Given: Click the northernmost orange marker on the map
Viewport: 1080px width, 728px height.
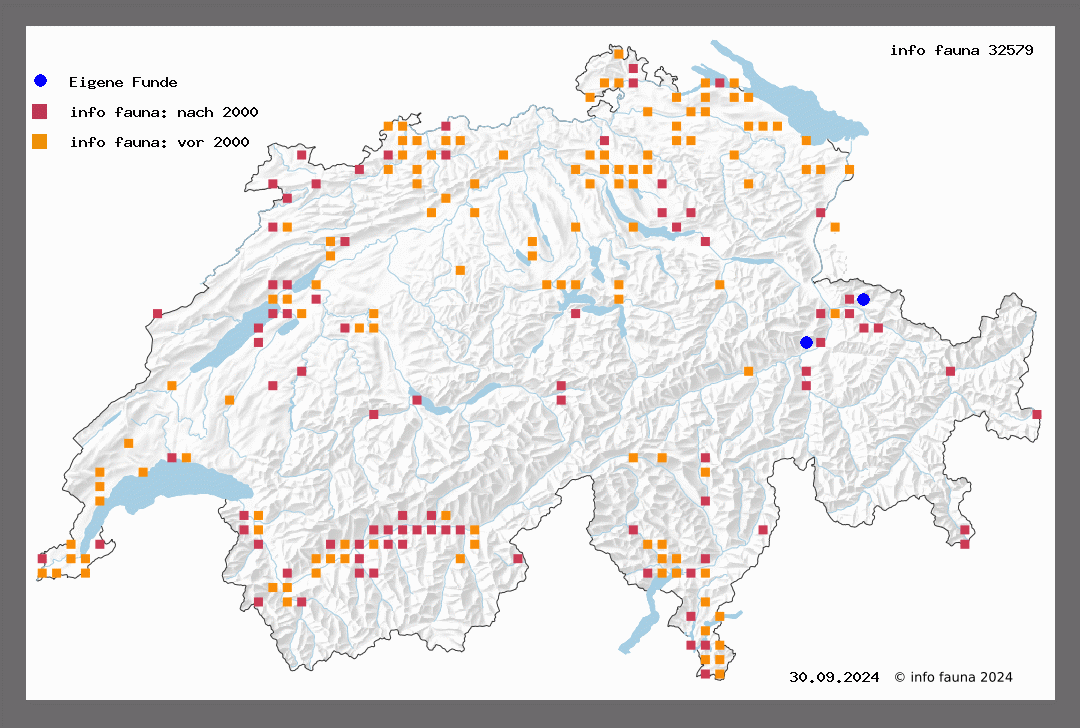Looking at the screenshot, I should click(x=618, y=54).
